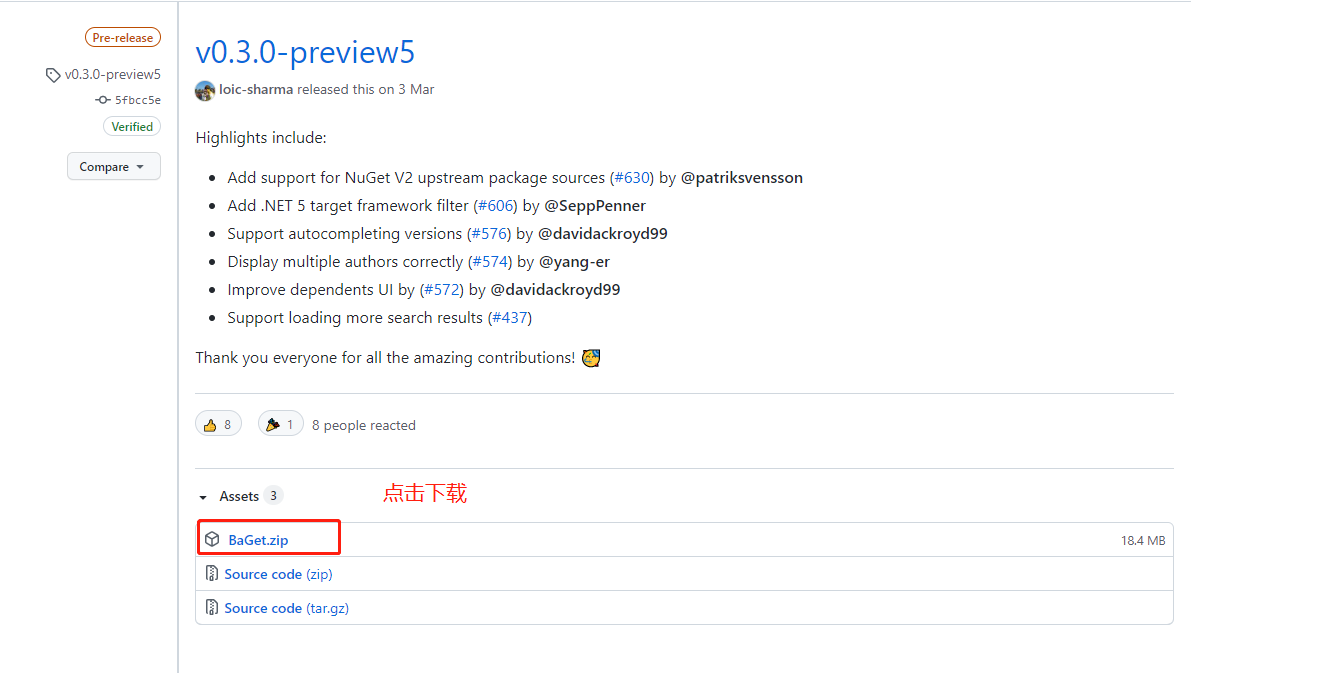Open the Compare dropdown
Screen dimensions: 1328x691
(114, 167)
